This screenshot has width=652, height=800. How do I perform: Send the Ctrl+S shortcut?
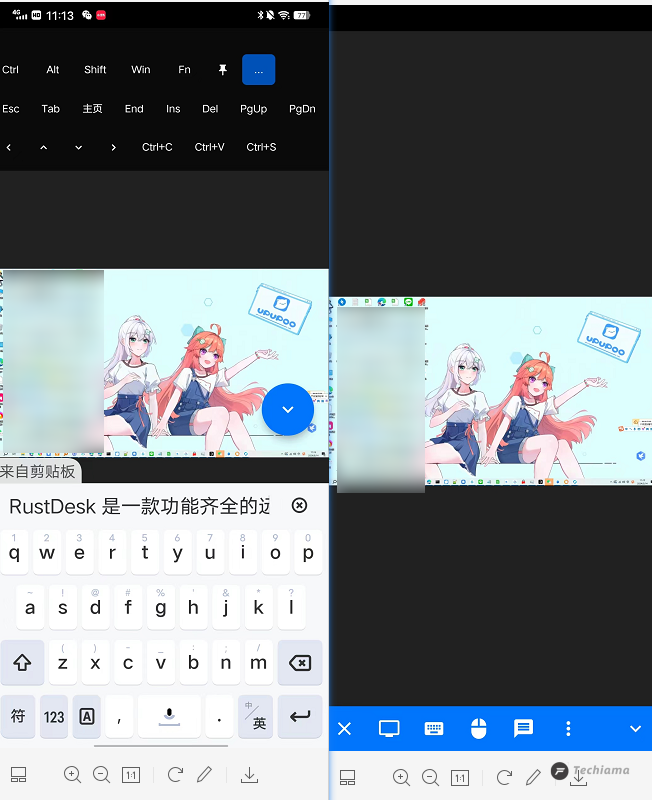pos(261,147)
